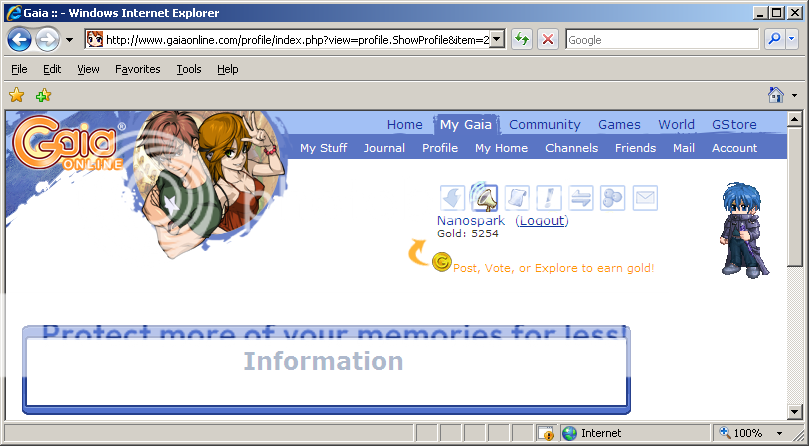Screen dimensions: 809x446
Task: Click the 'Gold: 5254' text
Action: pyautogui.click(x=467, y=234)
